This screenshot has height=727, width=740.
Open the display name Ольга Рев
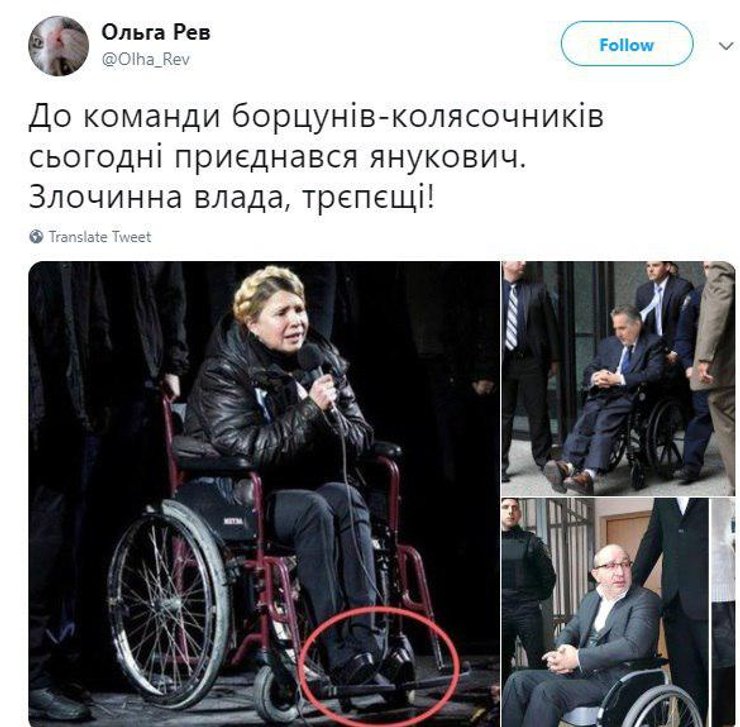coord(156,32)
